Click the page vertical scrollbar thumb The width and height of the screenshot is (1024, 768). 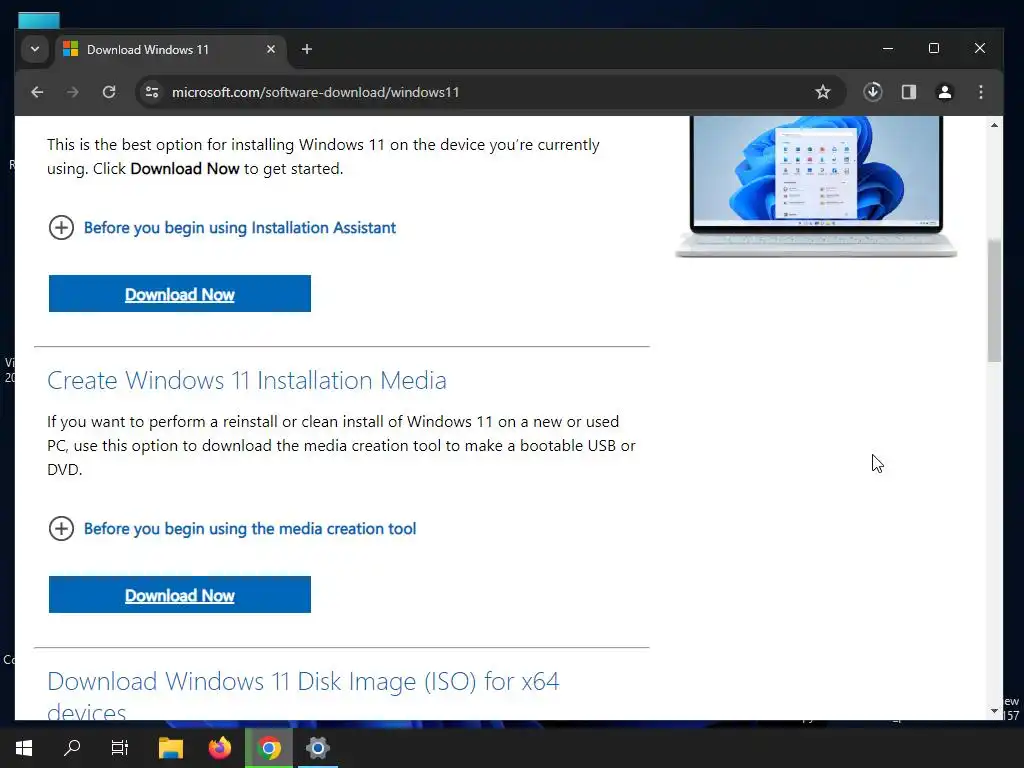pyautogui.click(x=994, y=300)
